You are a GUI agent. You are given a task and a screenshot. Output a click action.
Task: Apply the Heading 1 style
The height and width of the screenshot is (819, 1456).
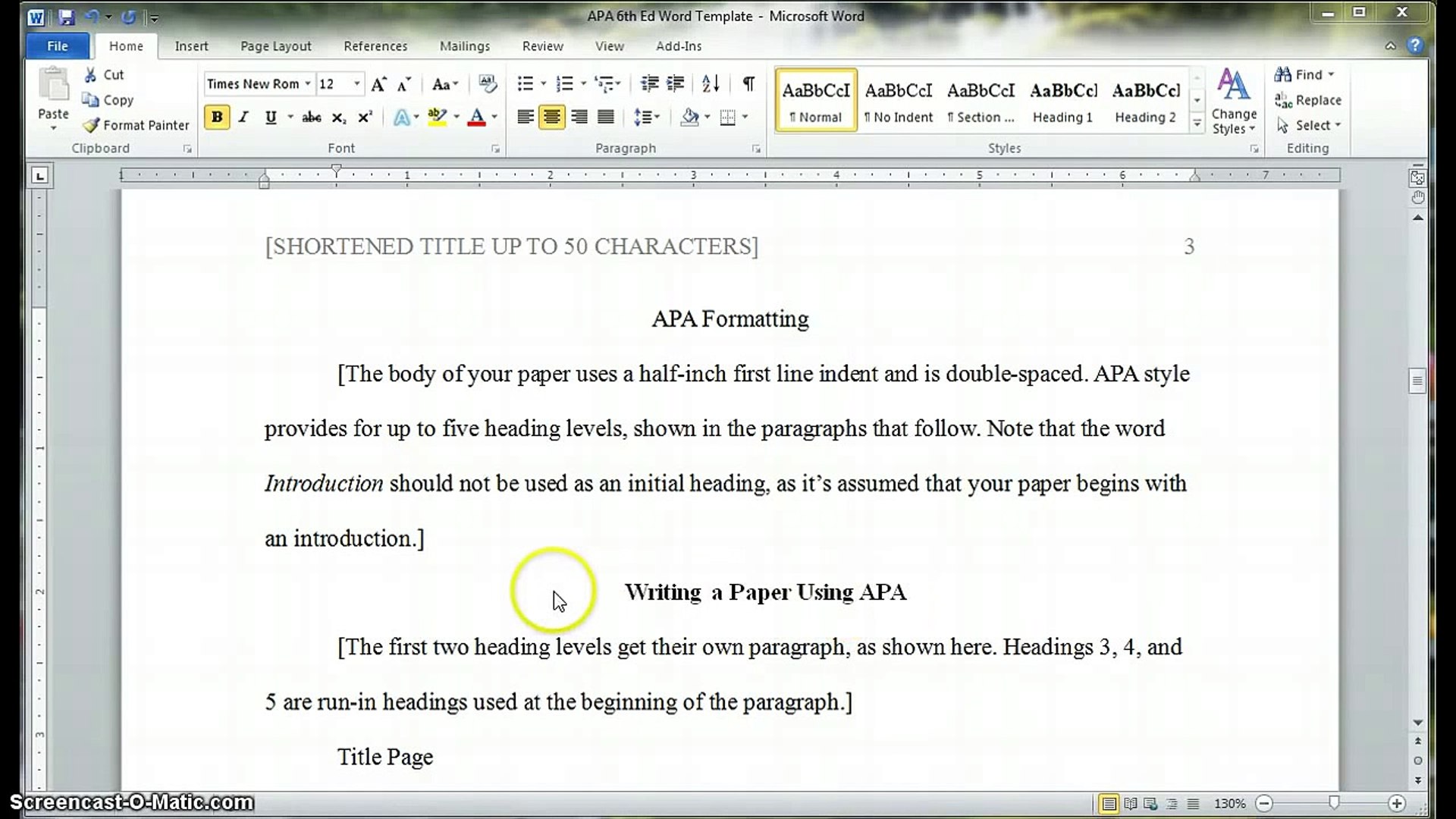(1062, 100)
